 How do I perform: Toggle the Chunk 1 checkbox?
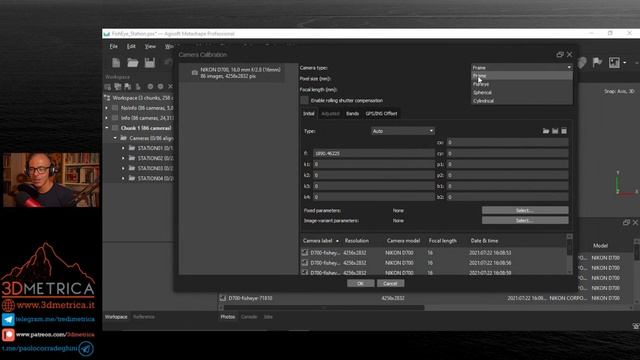(x=115, y=128)
